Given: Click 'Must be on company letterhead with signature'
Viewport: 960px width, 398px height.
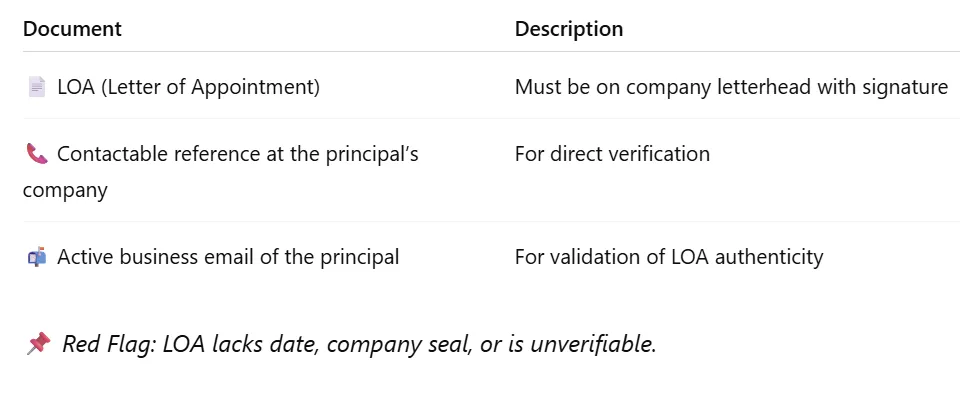Looking at the screenshot, I should click(731, 87).
